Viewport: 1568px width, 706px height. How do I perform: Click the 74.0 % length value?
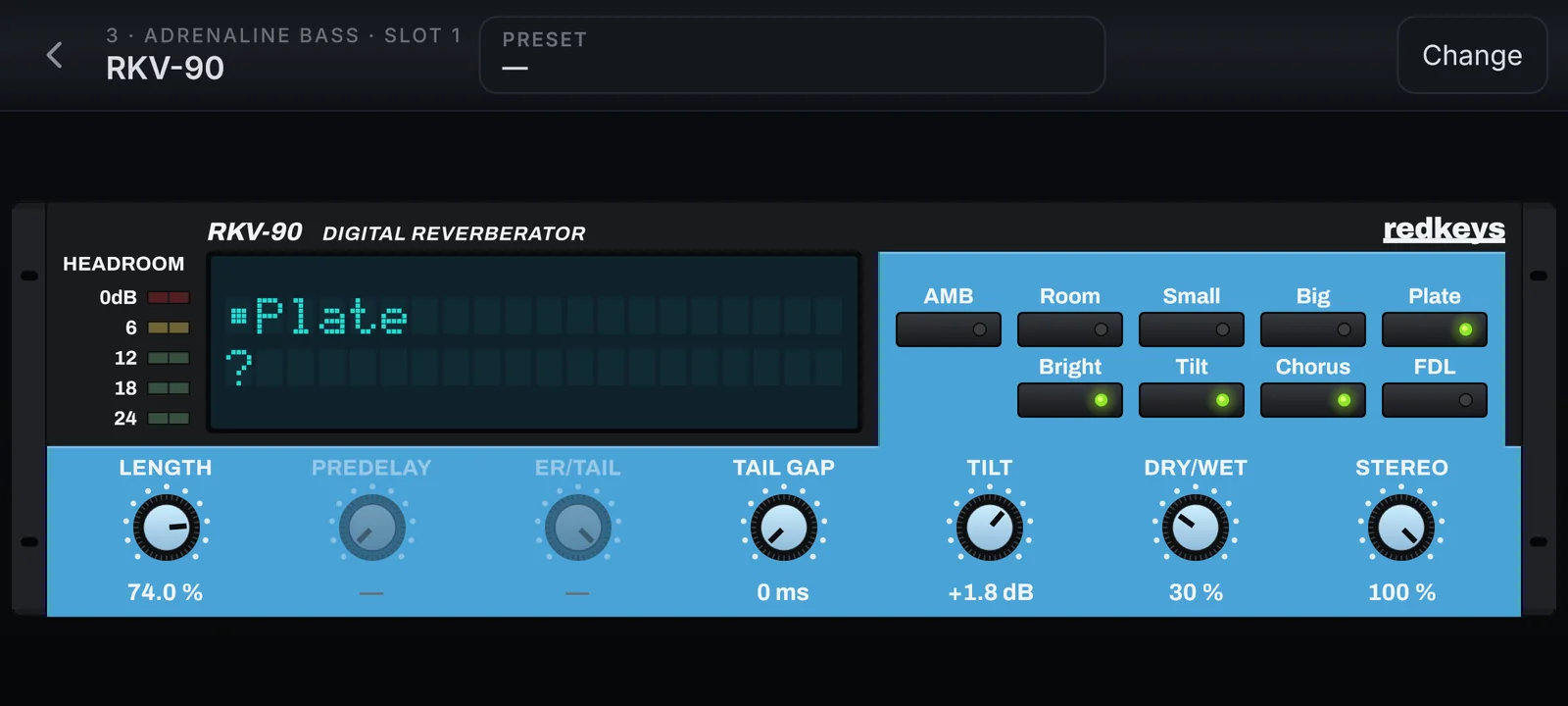[x=165, y=592]
